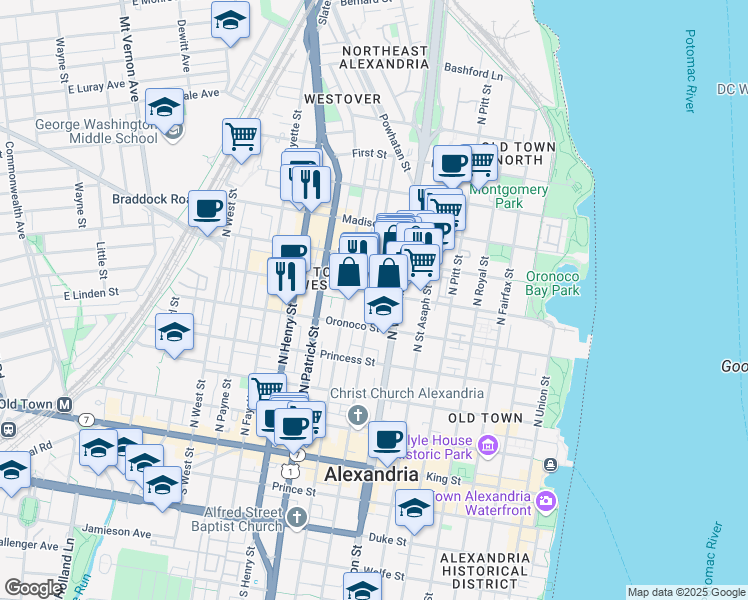
Task: Click the Christ Church Alexandria marker
Action: click(x=358, y=415)
